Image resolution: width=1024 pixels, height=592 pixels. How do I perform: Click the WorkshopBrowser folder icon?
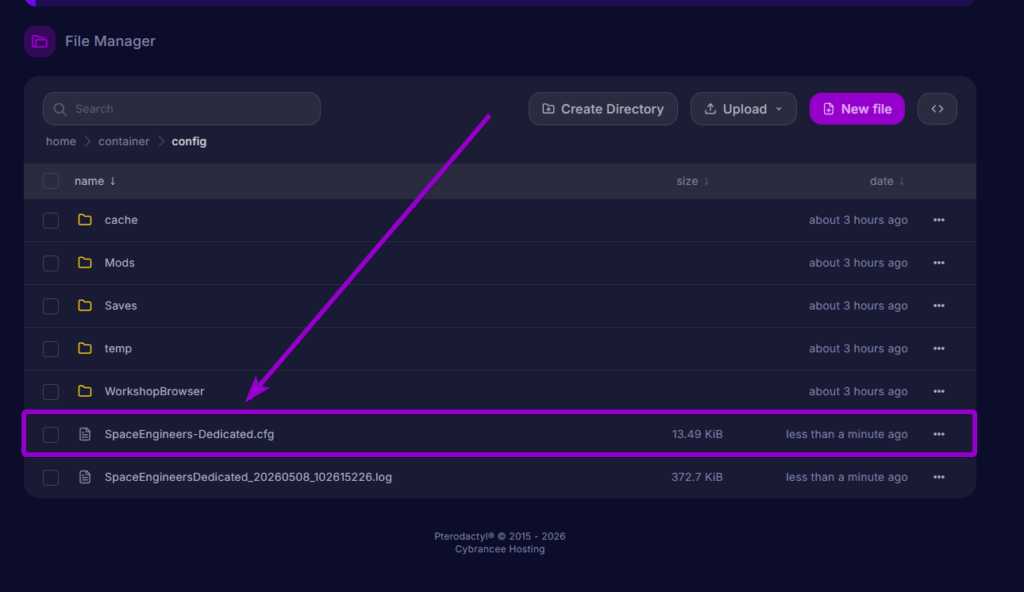click(85, 391)
